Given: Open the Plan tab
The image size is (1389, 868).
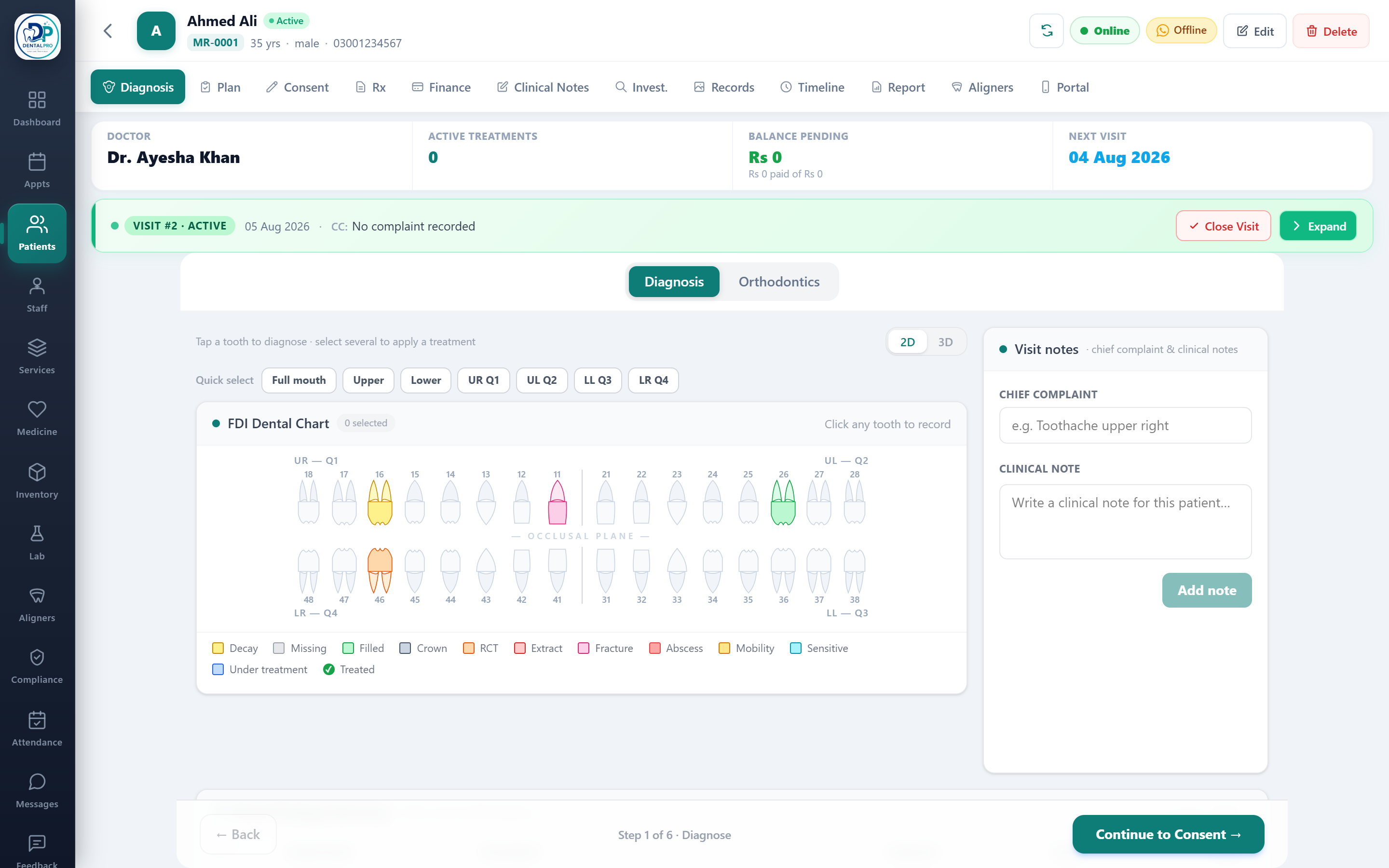Looking at the screenshot, I should (x=220, y=87).
